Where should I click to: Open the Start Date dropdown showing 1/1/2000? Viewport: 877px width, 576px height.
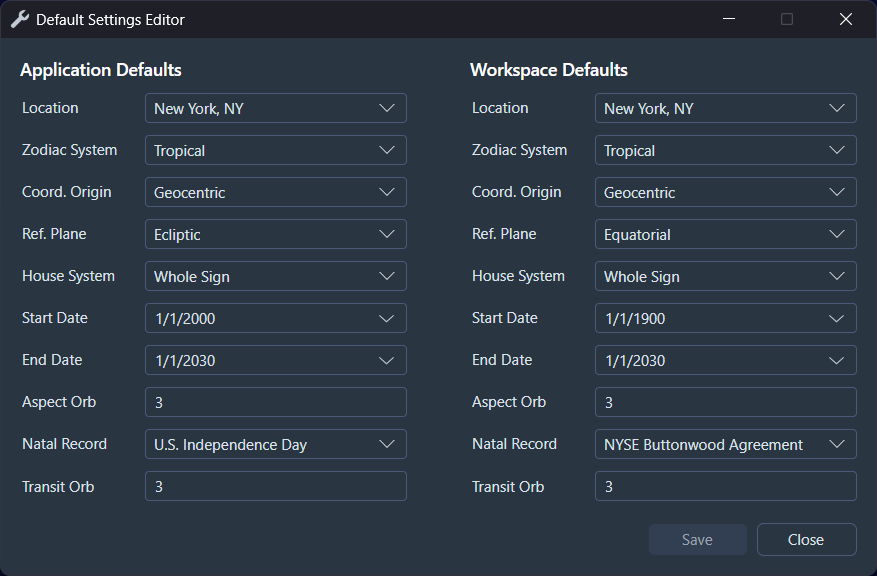click(x=275, y=318)
